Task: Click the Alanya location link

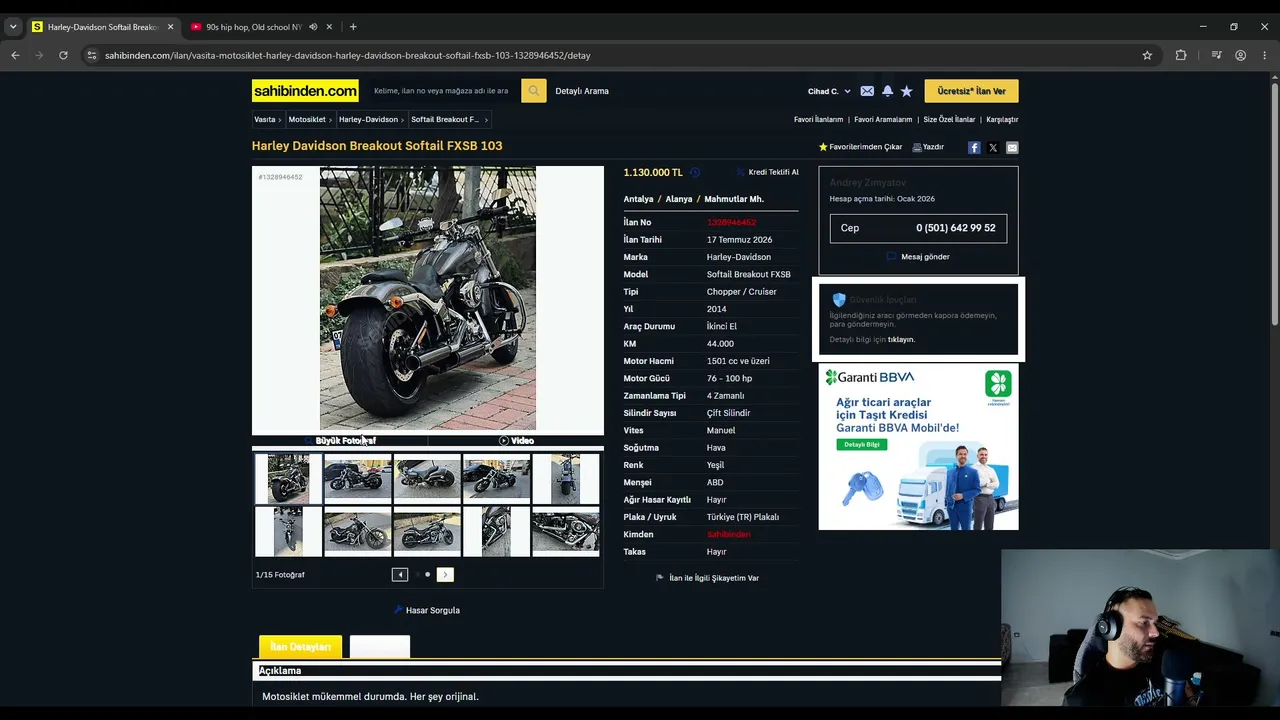Action: coord(679,199)
